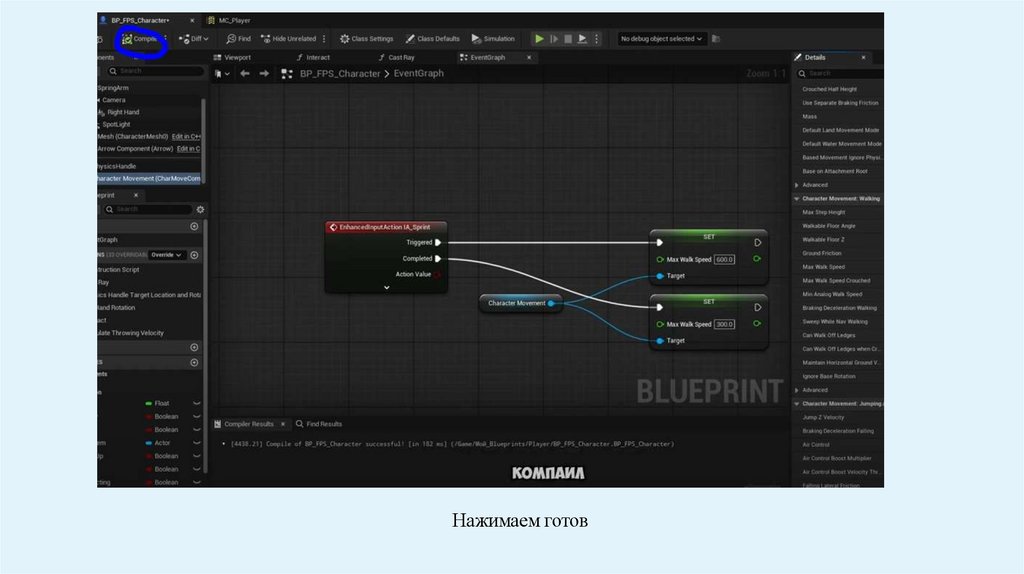Click the Max Walk Speed 300.0 value field
The height and width of the screenshot is (574, 1024).
tap(724, 325)
